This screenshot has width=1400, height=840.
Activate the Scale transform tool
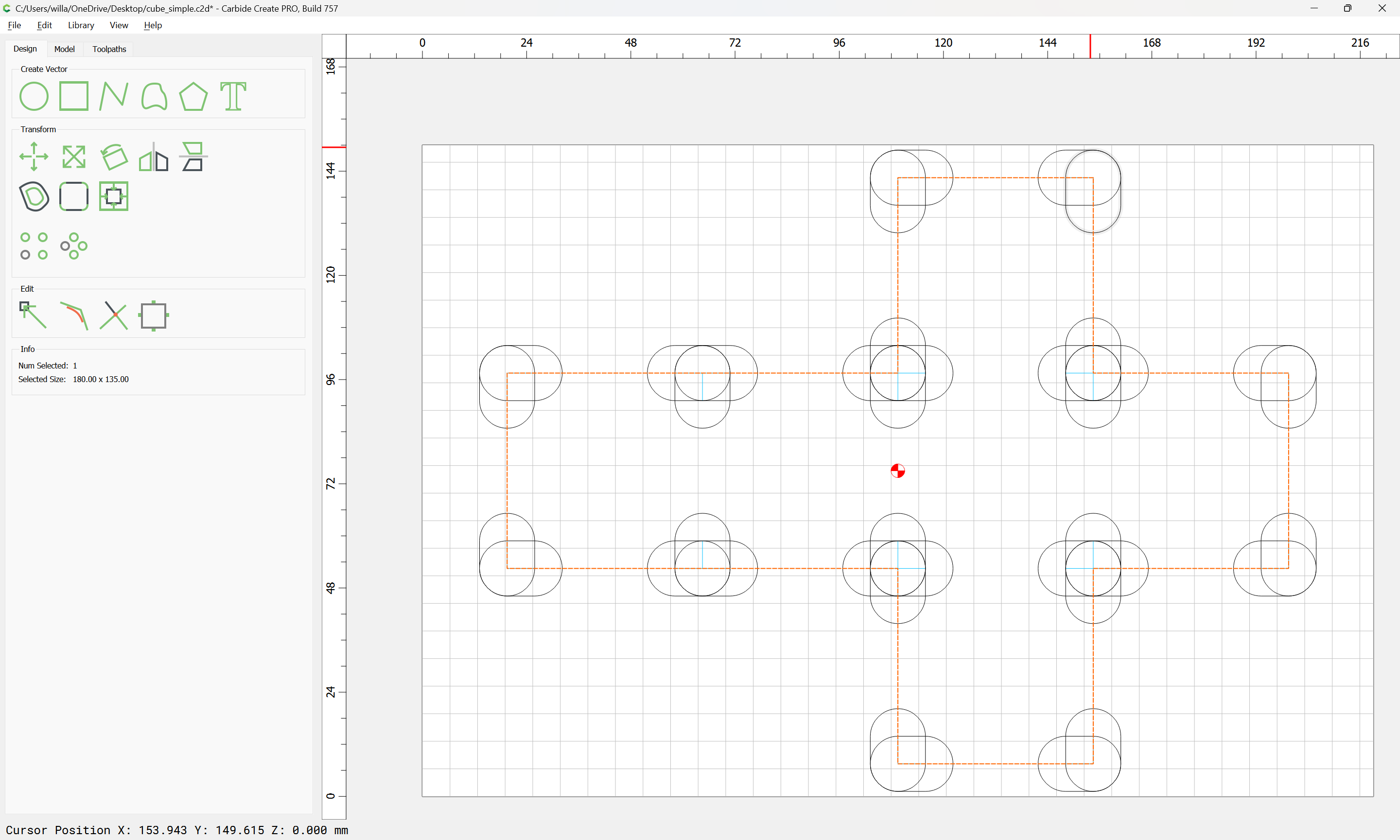73,157
